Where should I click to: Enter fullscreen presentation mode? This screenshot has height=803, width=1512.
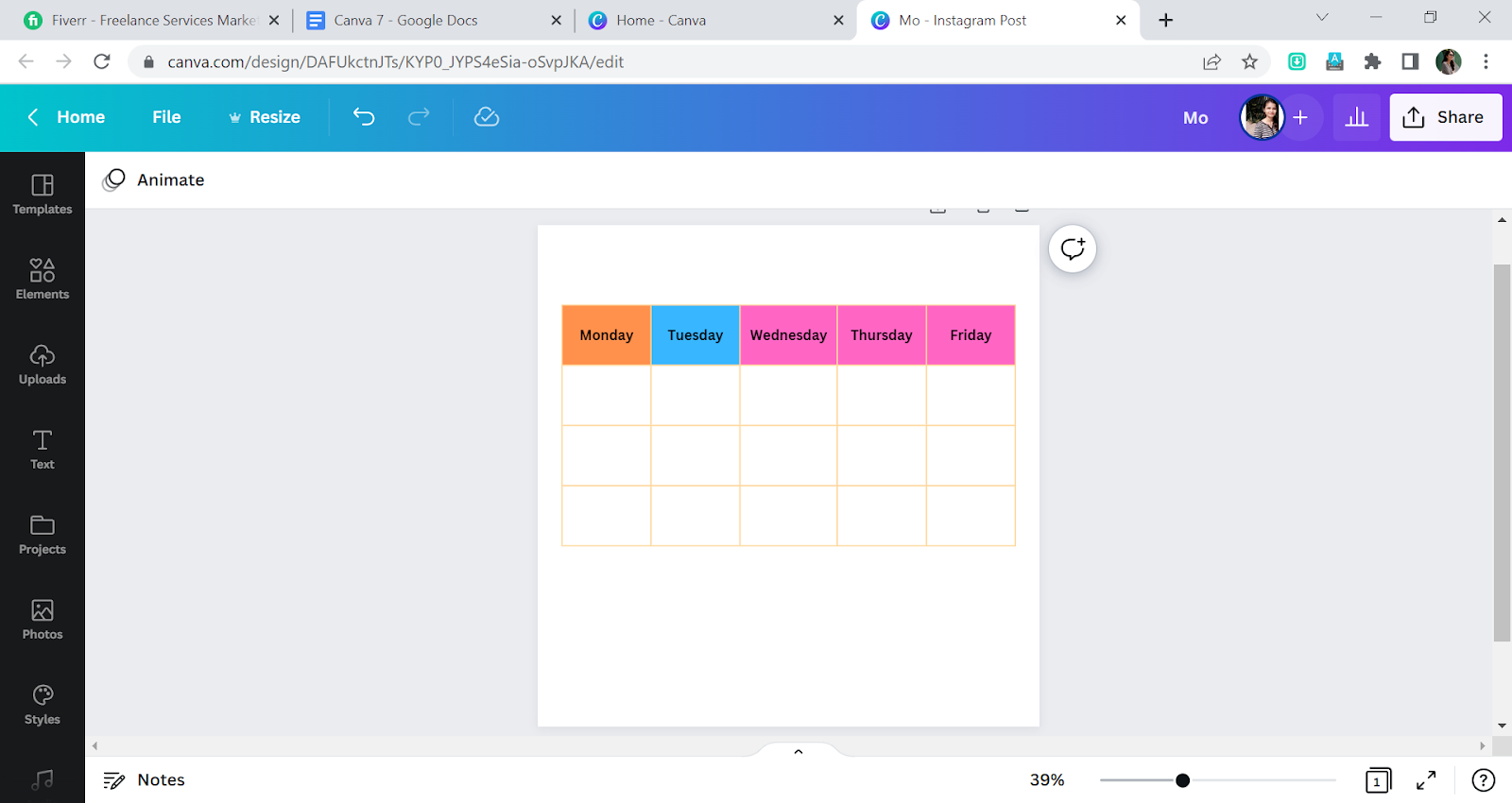click(x=1426, y=780)
